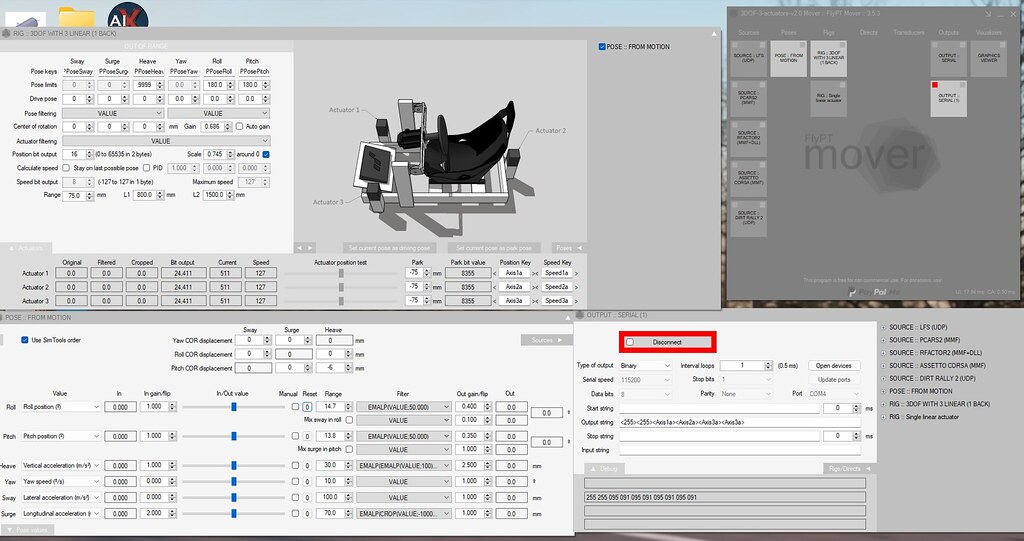Image resolution: width=1024 pixels, height=541 pixels.
Task: Open Visualizers tab in Mover window
Action: [x=988, y=32]
